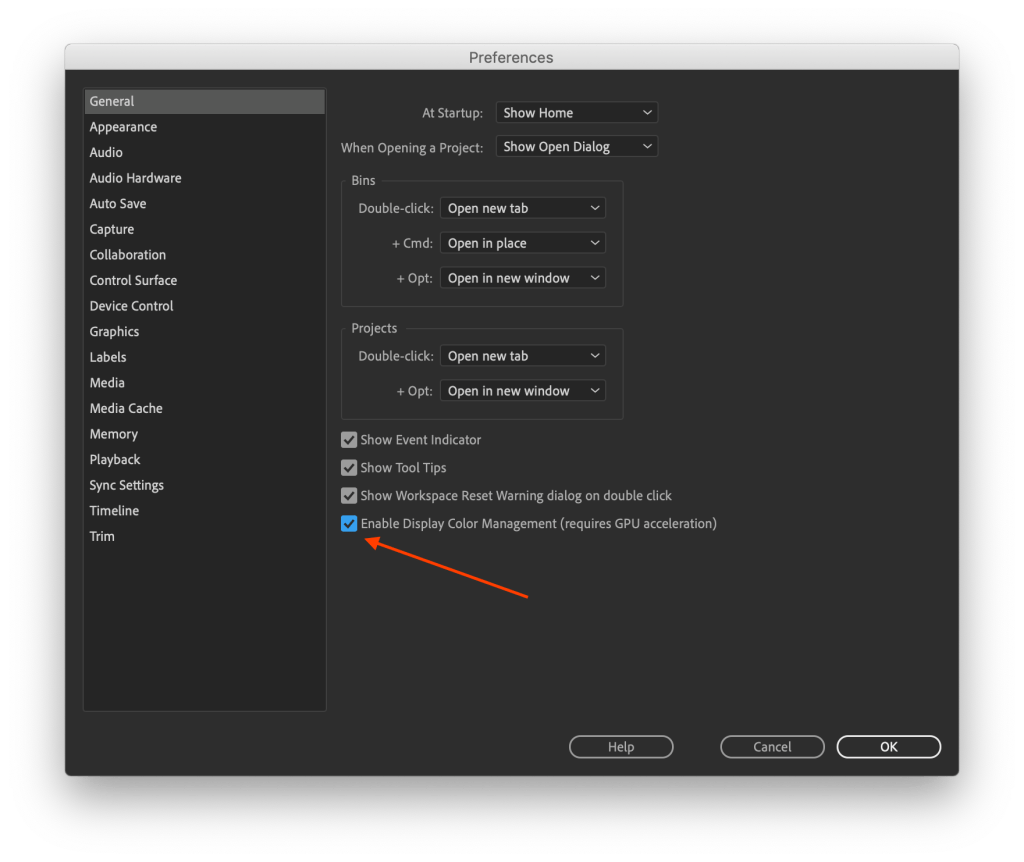
Task: Open Projects Double-click dropdown
Action: [522, 357]
